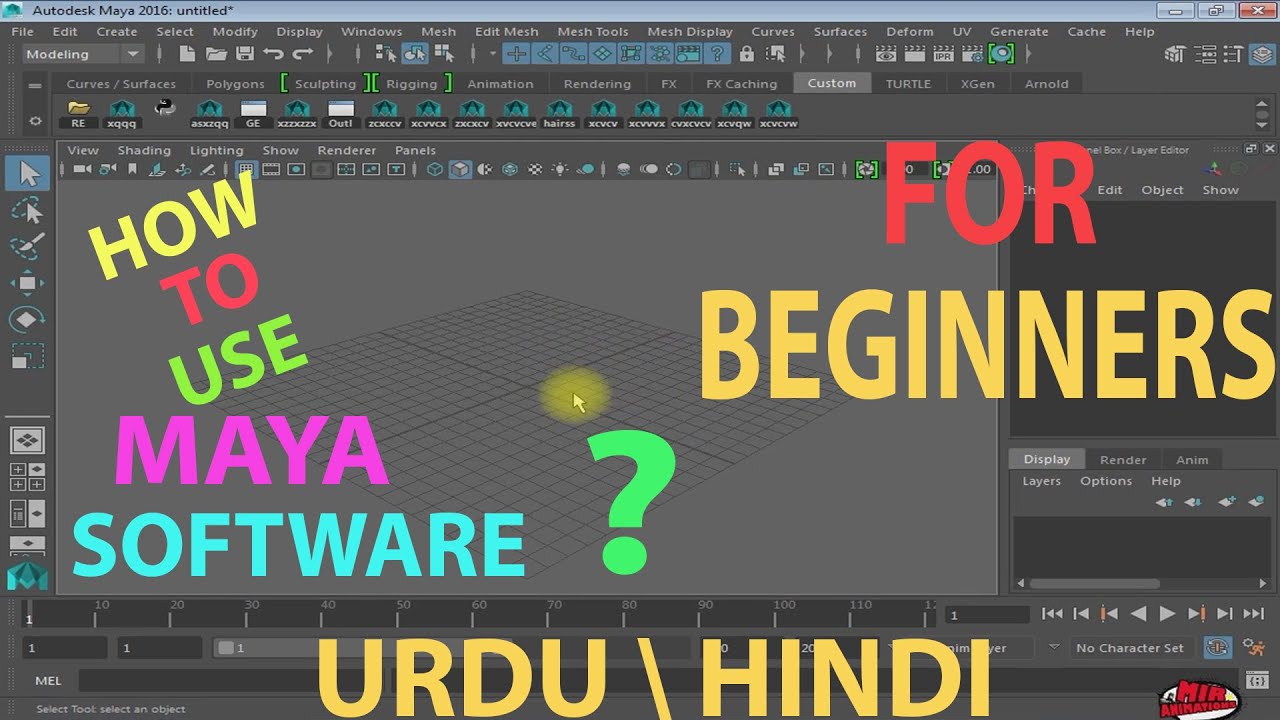Screen dimensions: 1280x720
Task: Play the animation backwards
Action: pos(1138,613)
